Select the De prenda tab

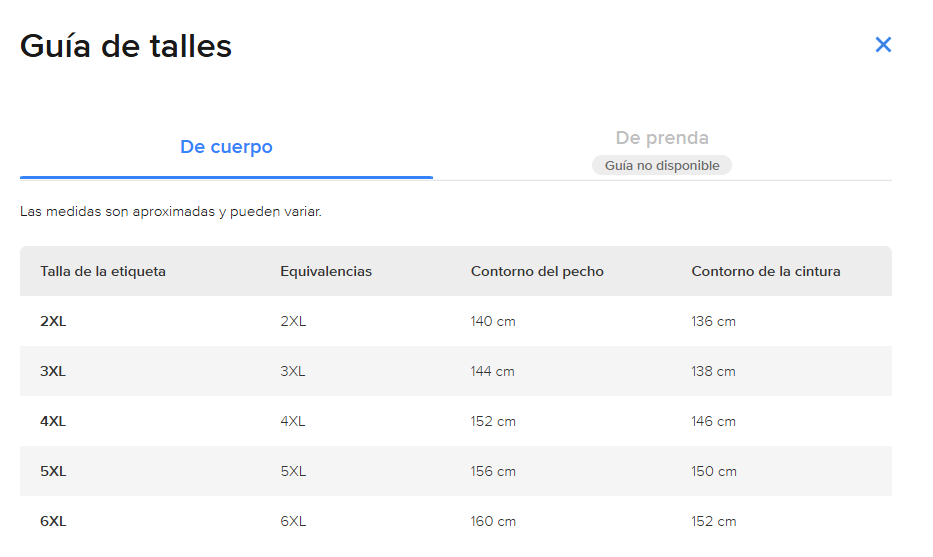tap(662, 138)
